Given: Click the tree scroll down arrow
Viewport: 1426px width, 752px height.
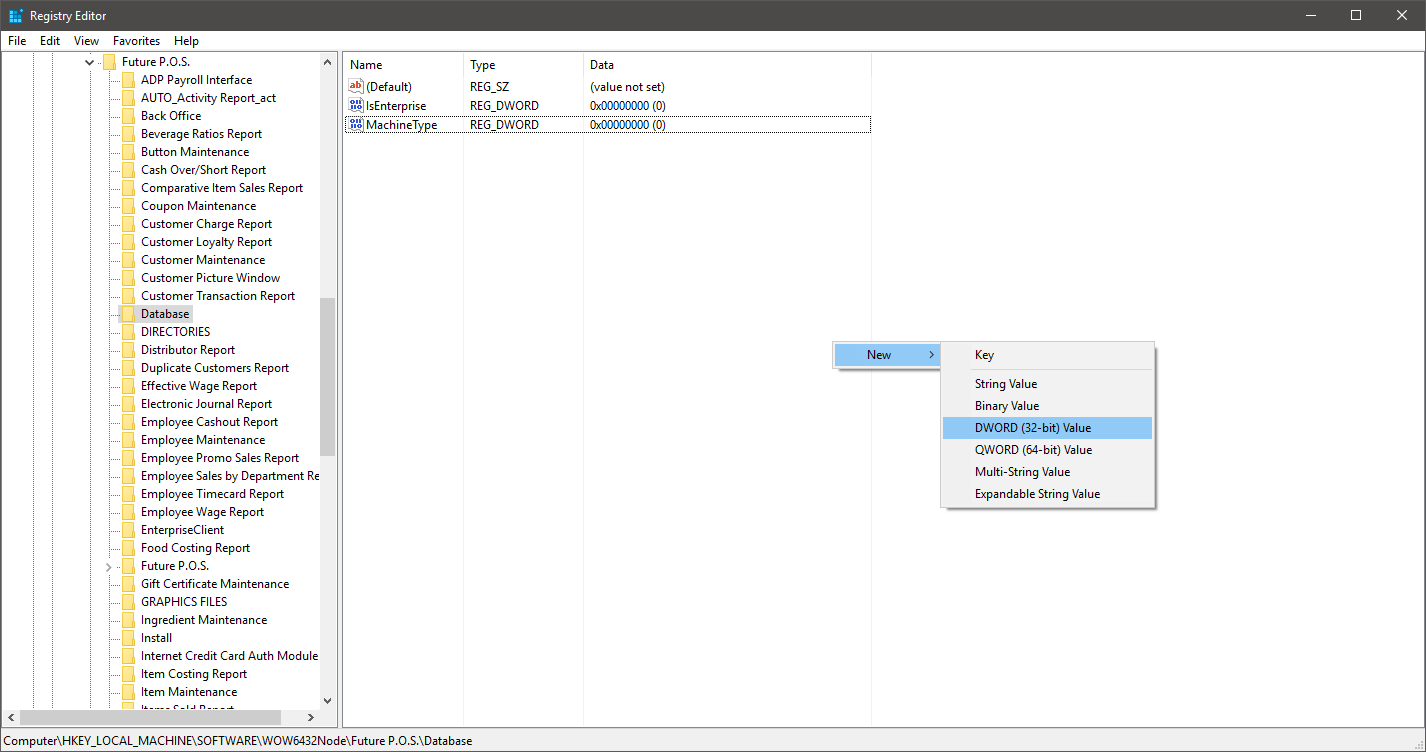Looking at the screenshot, I should (327, 701).
